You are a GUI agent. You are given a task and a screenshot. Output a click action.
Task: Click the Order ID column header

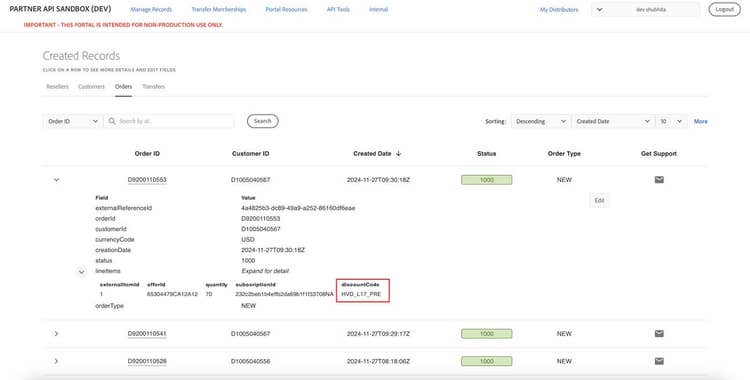[x=147, y=154]
